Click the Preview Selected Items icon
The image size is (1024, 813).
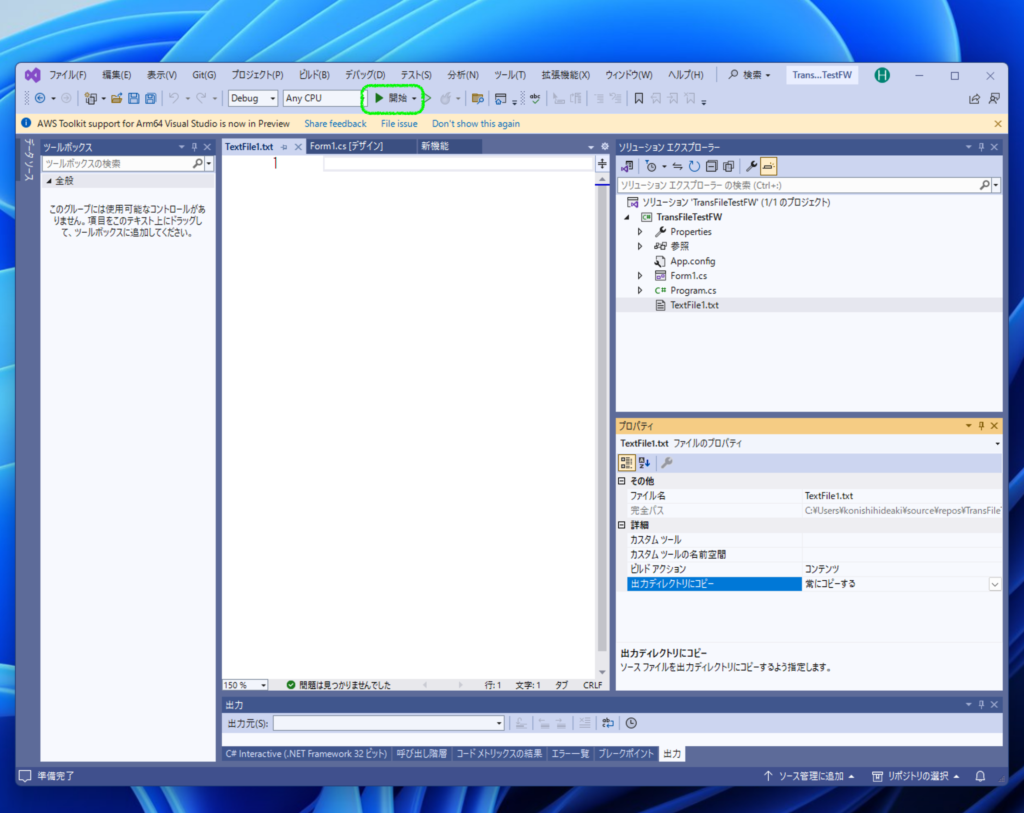(769, 167)
